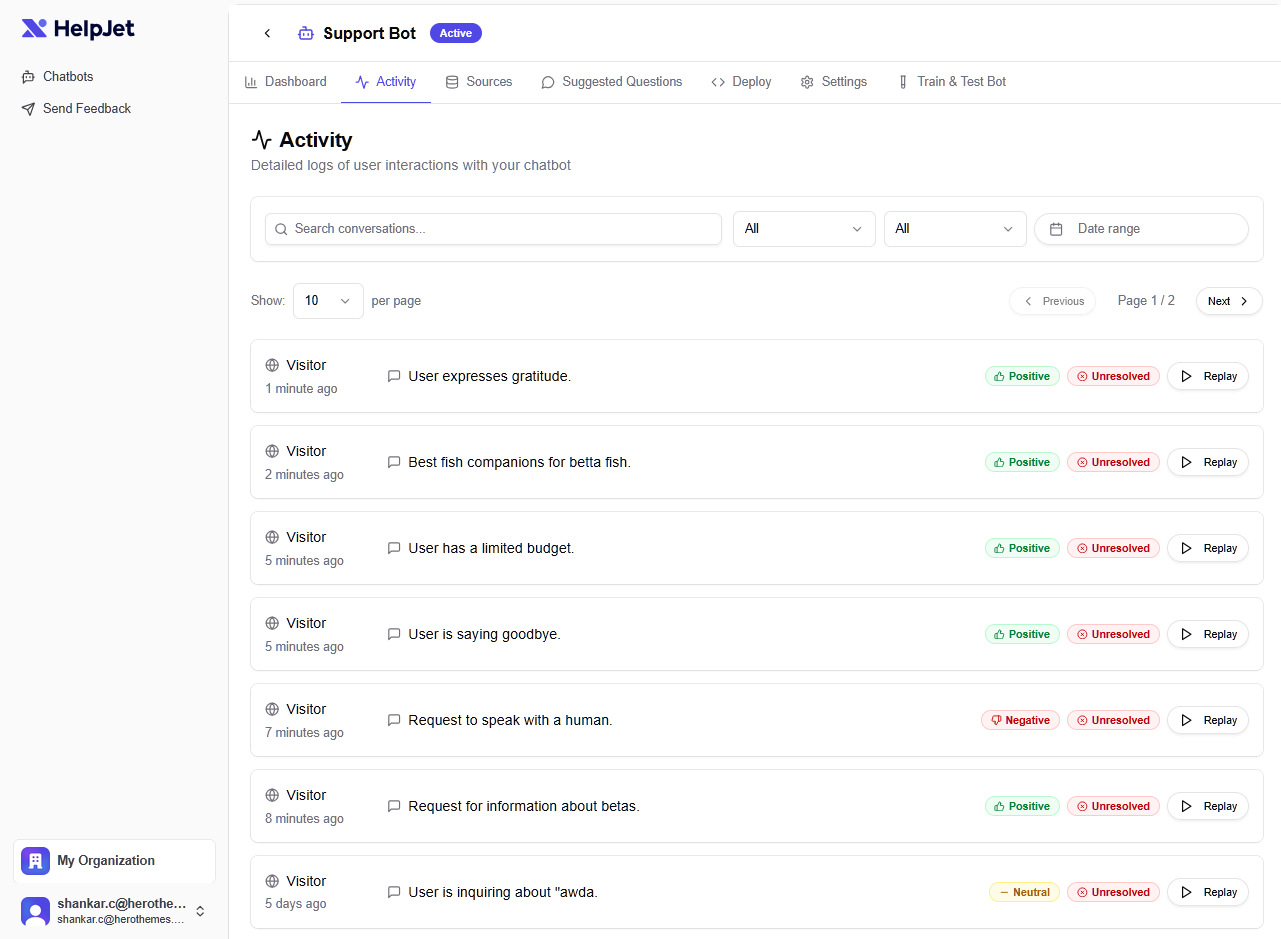Click the Unresolved badge on the goodbye row

click(x=1113, y=634)
